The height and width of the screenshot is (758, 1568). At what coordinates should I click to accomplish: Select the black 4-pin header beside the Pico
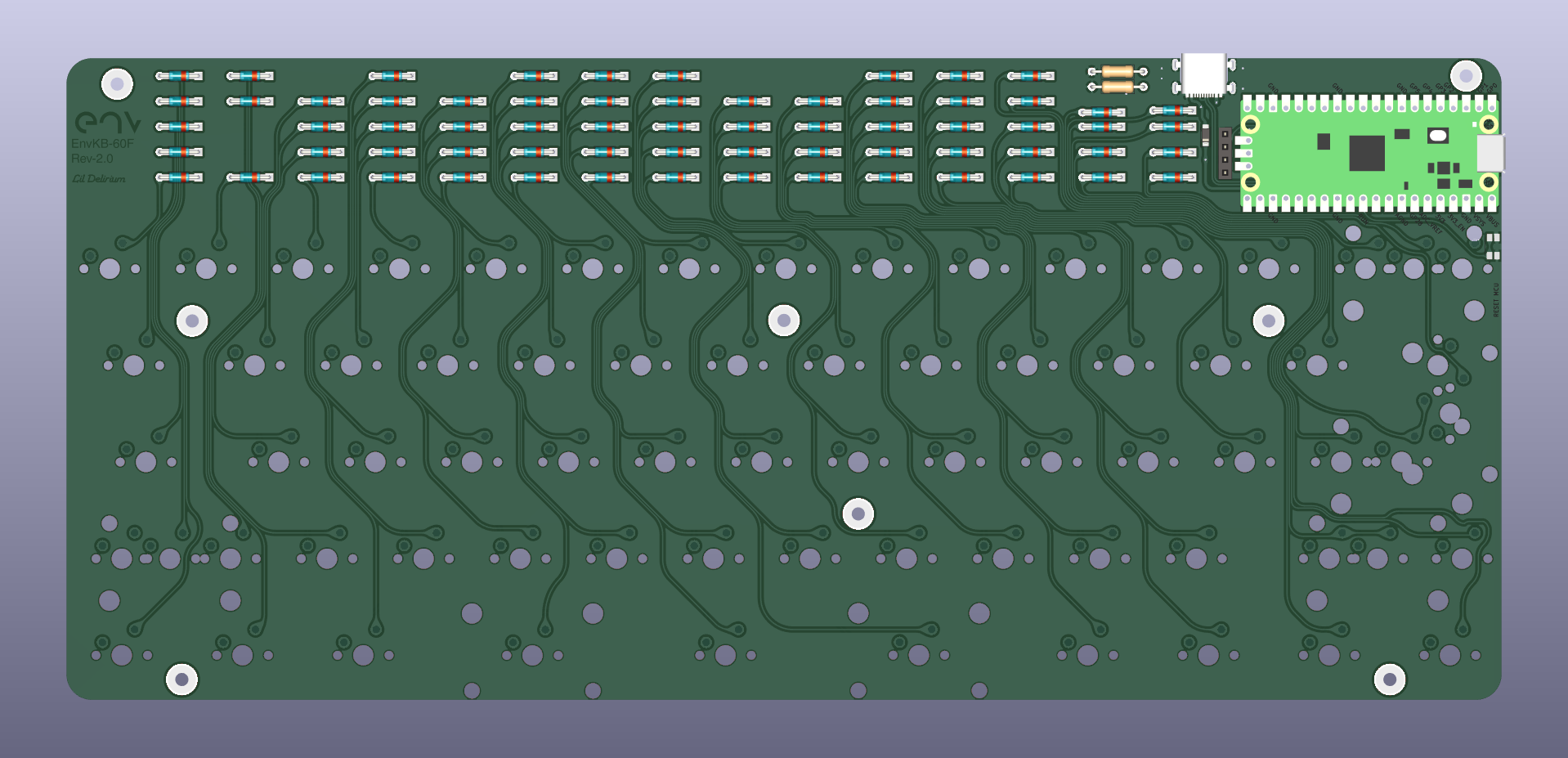(1225, 153)
